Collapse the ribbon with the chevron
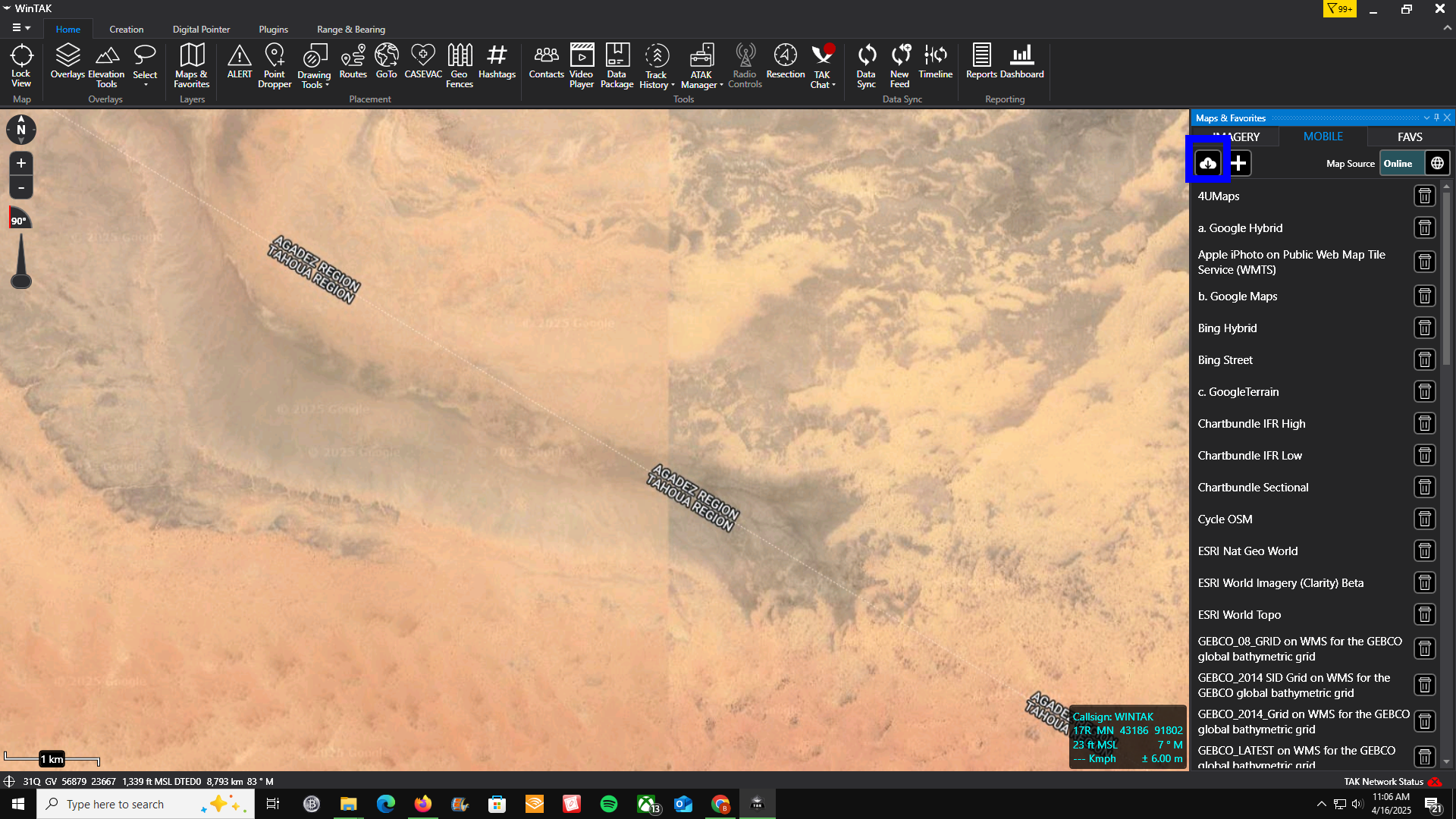 [1447, 28]
